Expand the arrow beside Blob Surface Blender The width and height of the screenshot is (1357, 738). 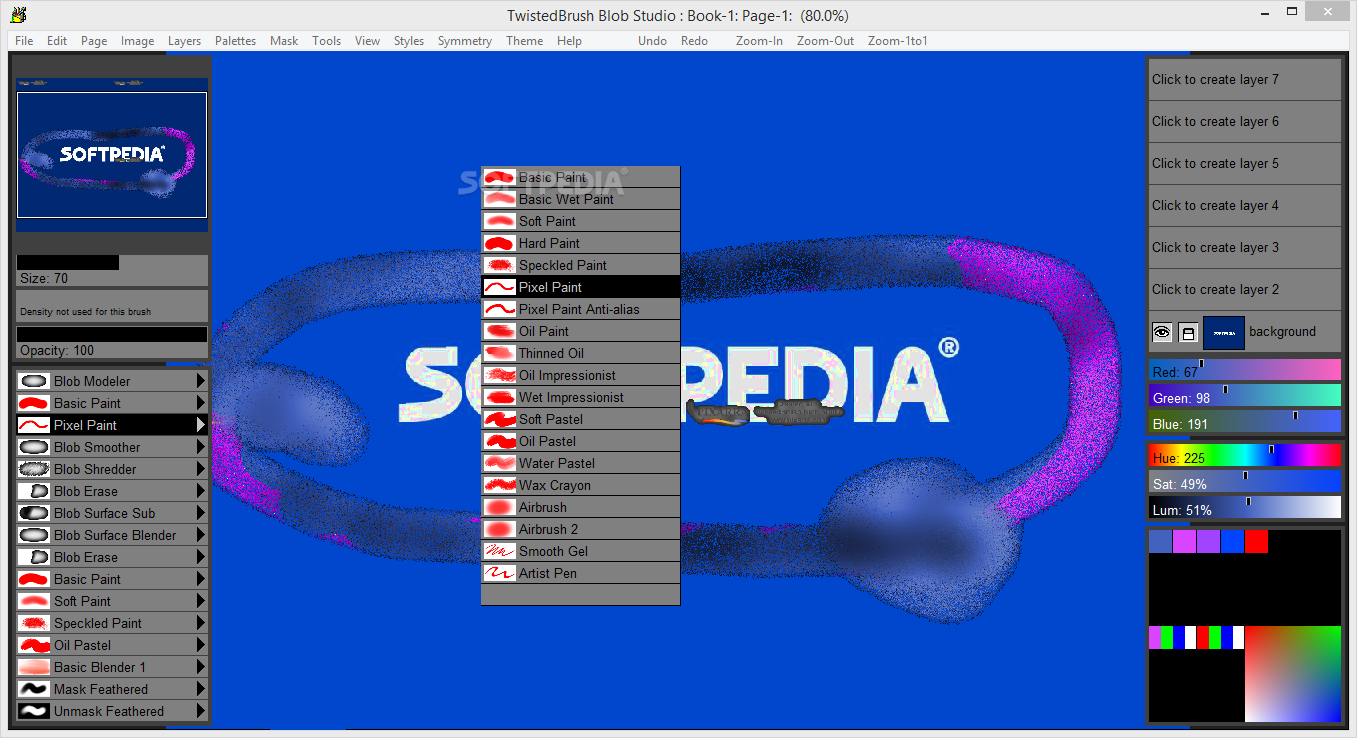pyautogui.click(x=201, y=535)
